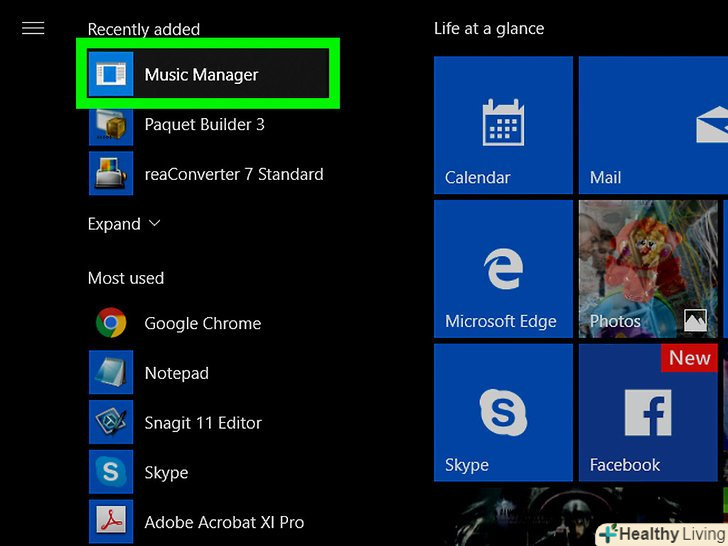This screenshot has width=728, height=546.
Task: Click the 'Most used' heading
Action: pos(126,278)
